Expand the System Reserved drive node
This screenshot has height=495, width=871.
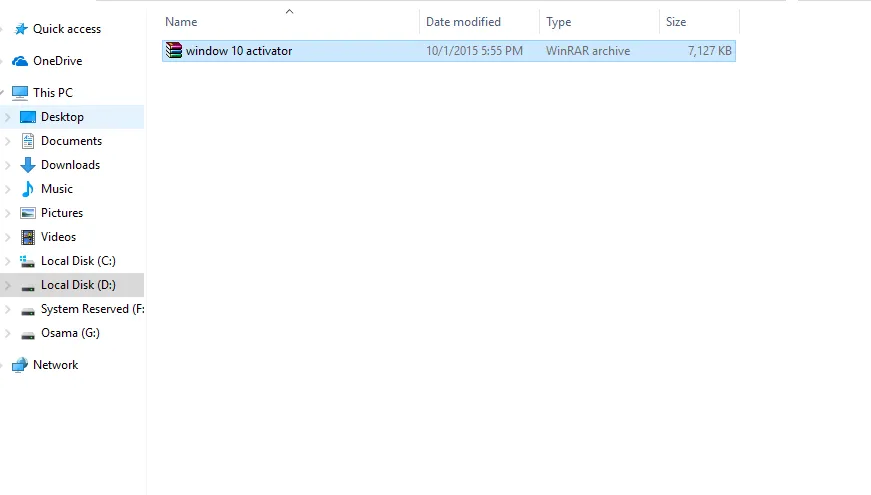tap(8, 309)
